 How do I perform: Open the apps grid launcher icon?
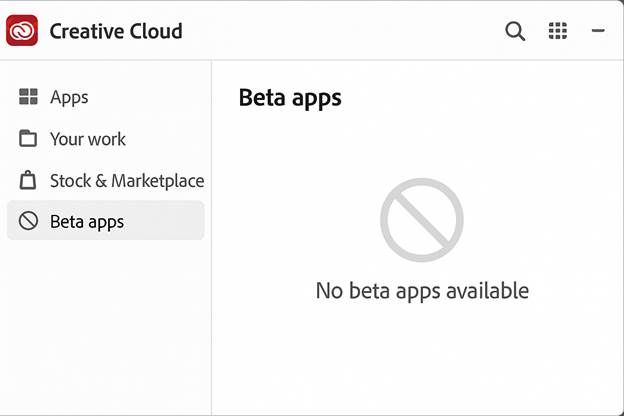558,31
